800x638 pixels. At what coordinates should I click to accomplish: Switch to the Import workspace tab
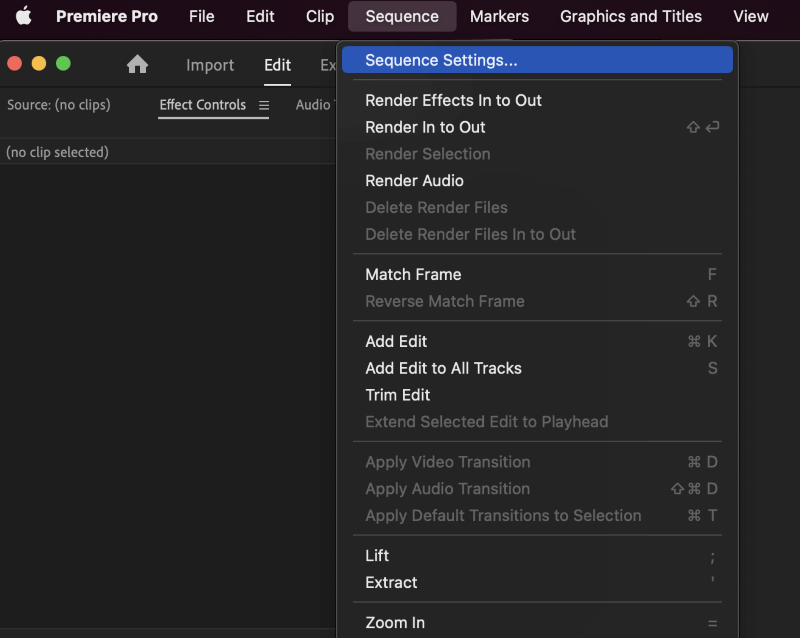210,65
